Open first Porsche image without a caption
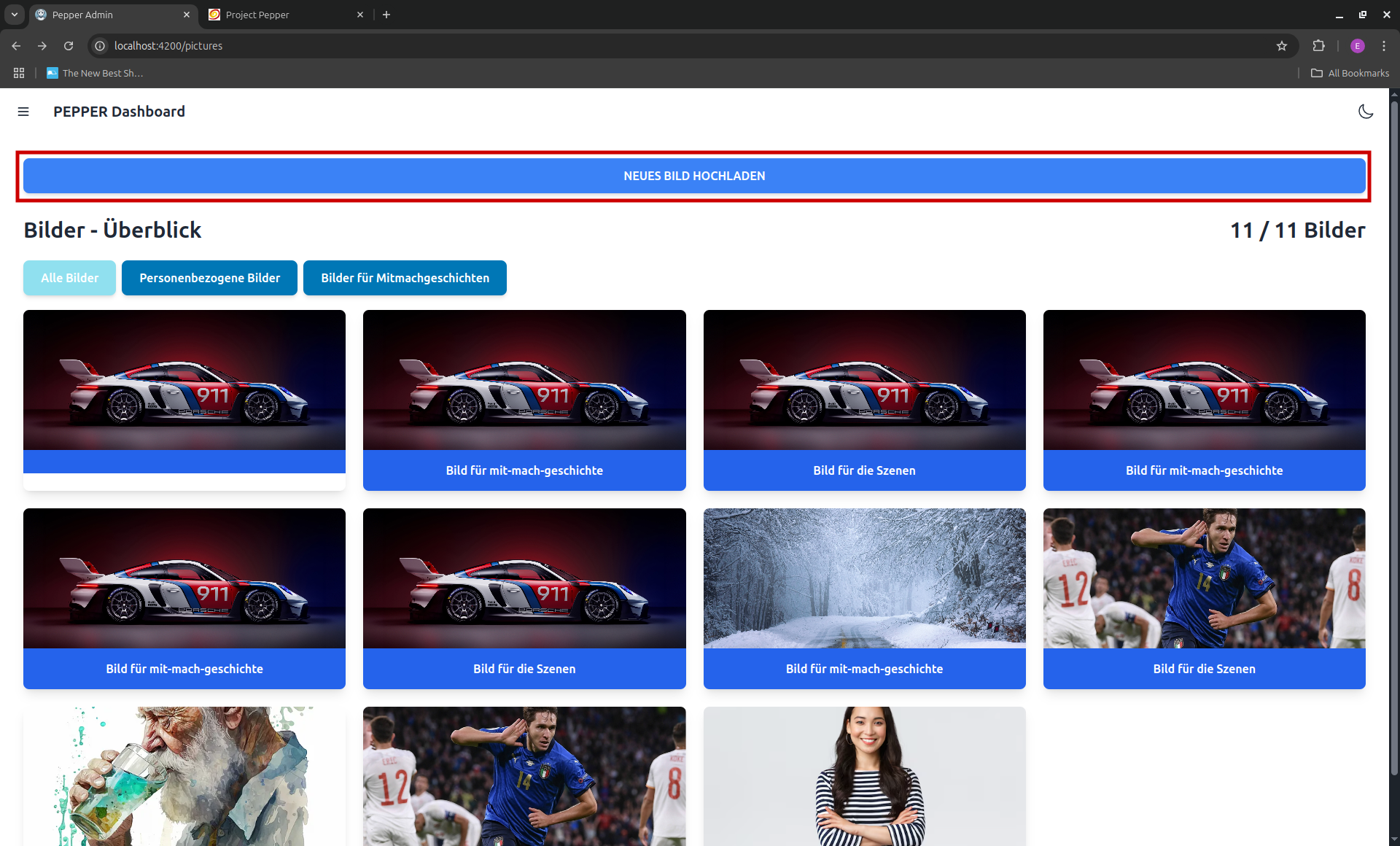 [184, 380]
